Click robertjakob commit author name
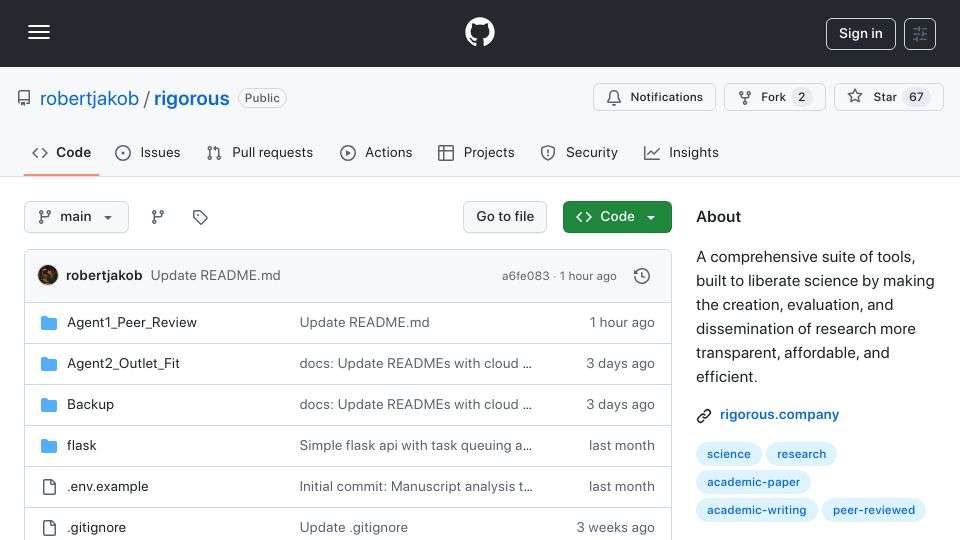Viewport: 960px width, 540px height. point(104,276)
